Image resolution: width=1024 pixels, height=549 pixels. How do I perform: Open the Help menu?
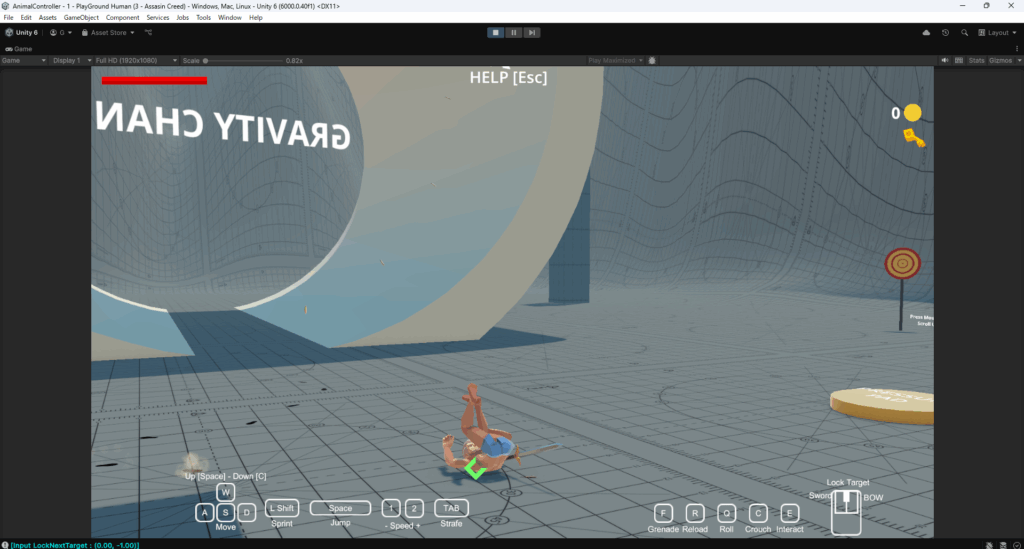click(x=256, y=18)
